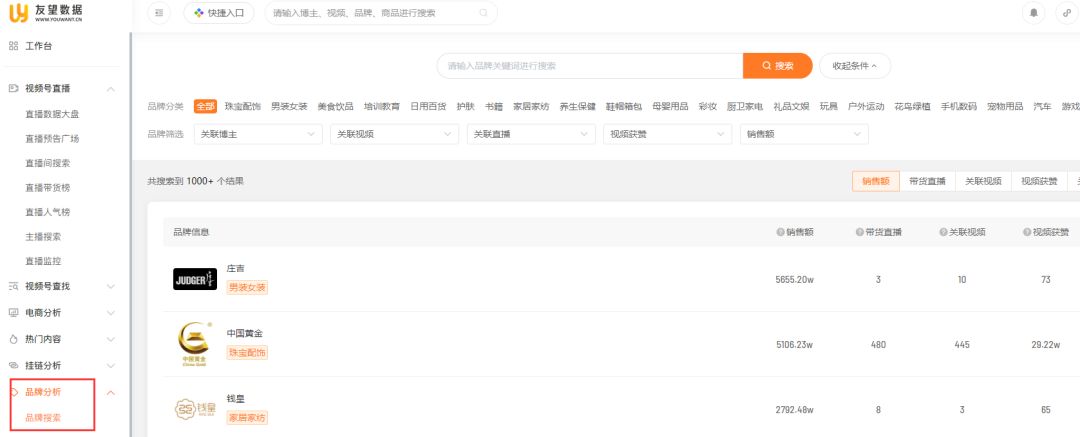Image resolution: width=1080 pixels, height=437 pixels.
Task: Open the 关联直播 dropdown
Action: click(531, 134)
